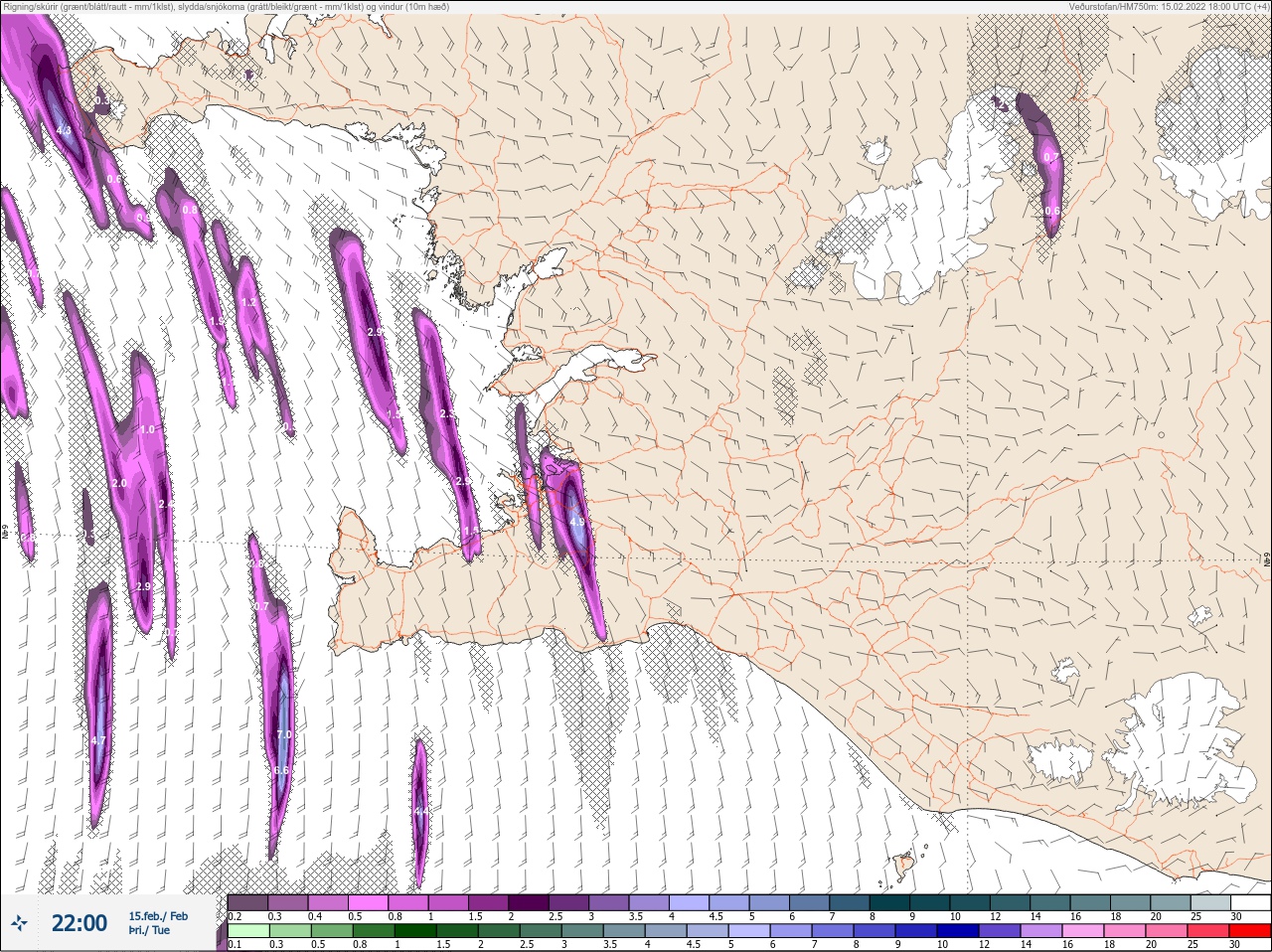
Task: Click the '0.7' value in the northeast precipitation band
Action: coord(1052,158)
